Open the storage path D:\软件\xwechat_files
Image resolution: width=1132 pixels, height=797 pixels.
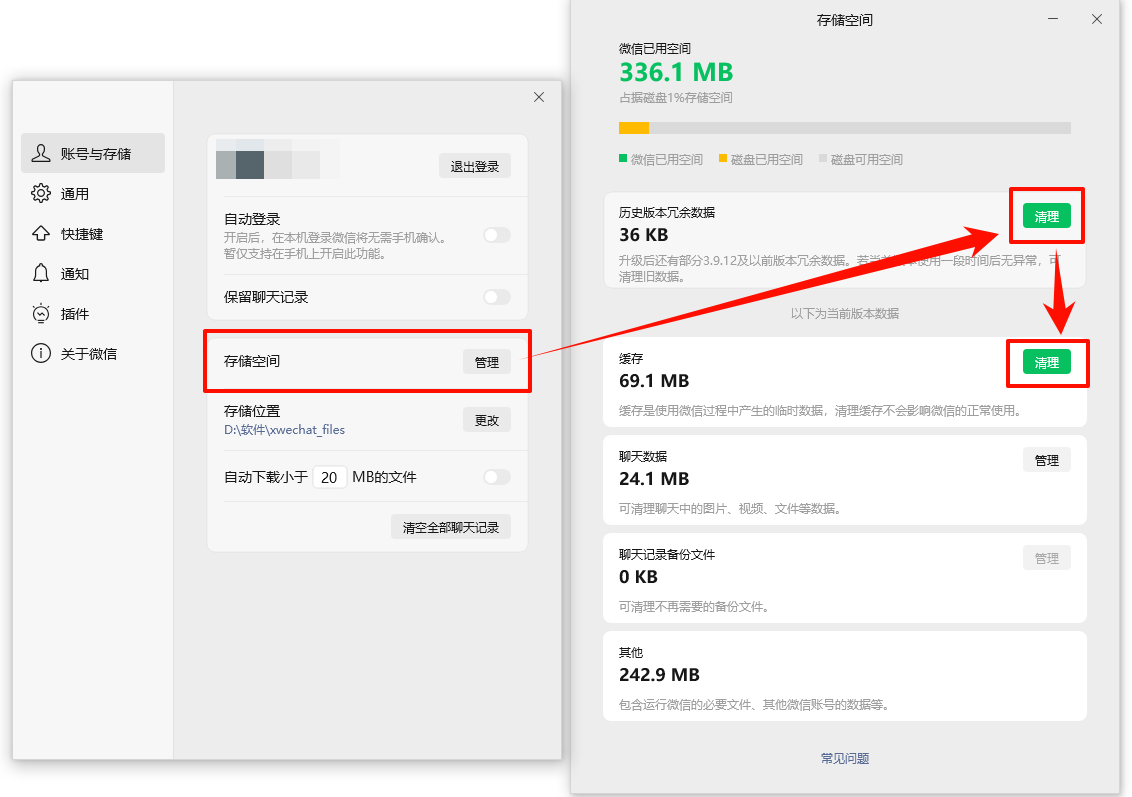pyautogui.click(x=284, y=430)
